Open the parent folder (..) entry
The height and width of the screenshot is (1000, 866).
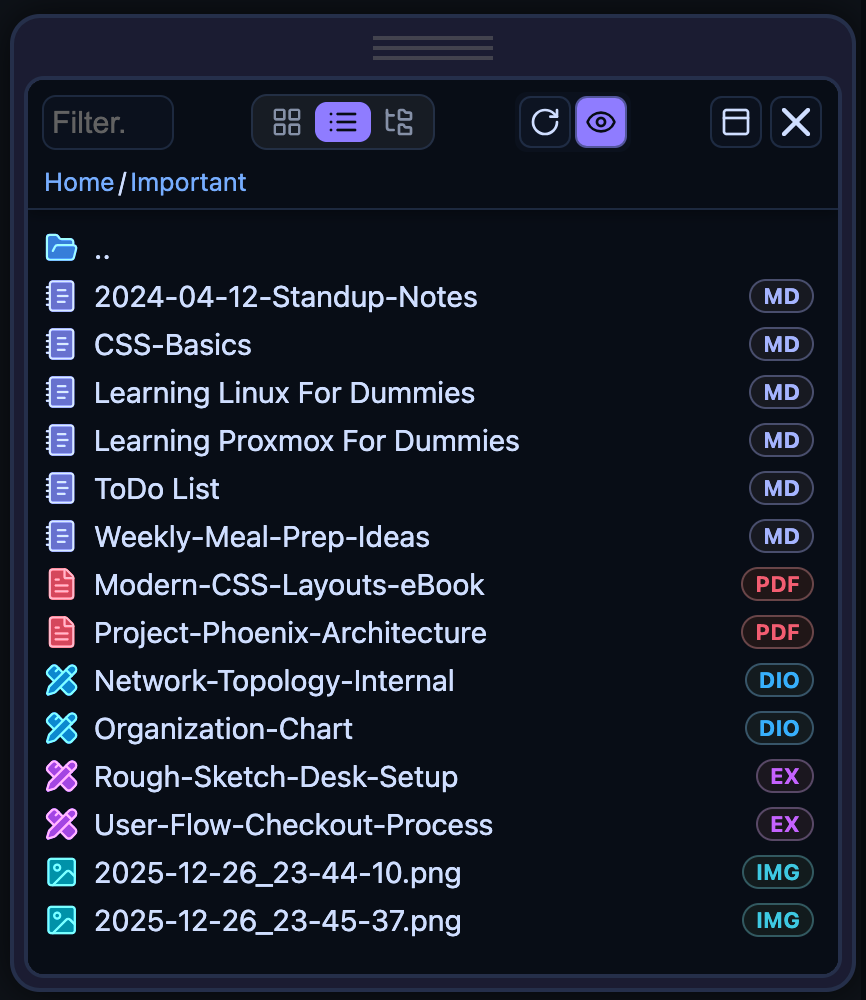coord(101,249)
